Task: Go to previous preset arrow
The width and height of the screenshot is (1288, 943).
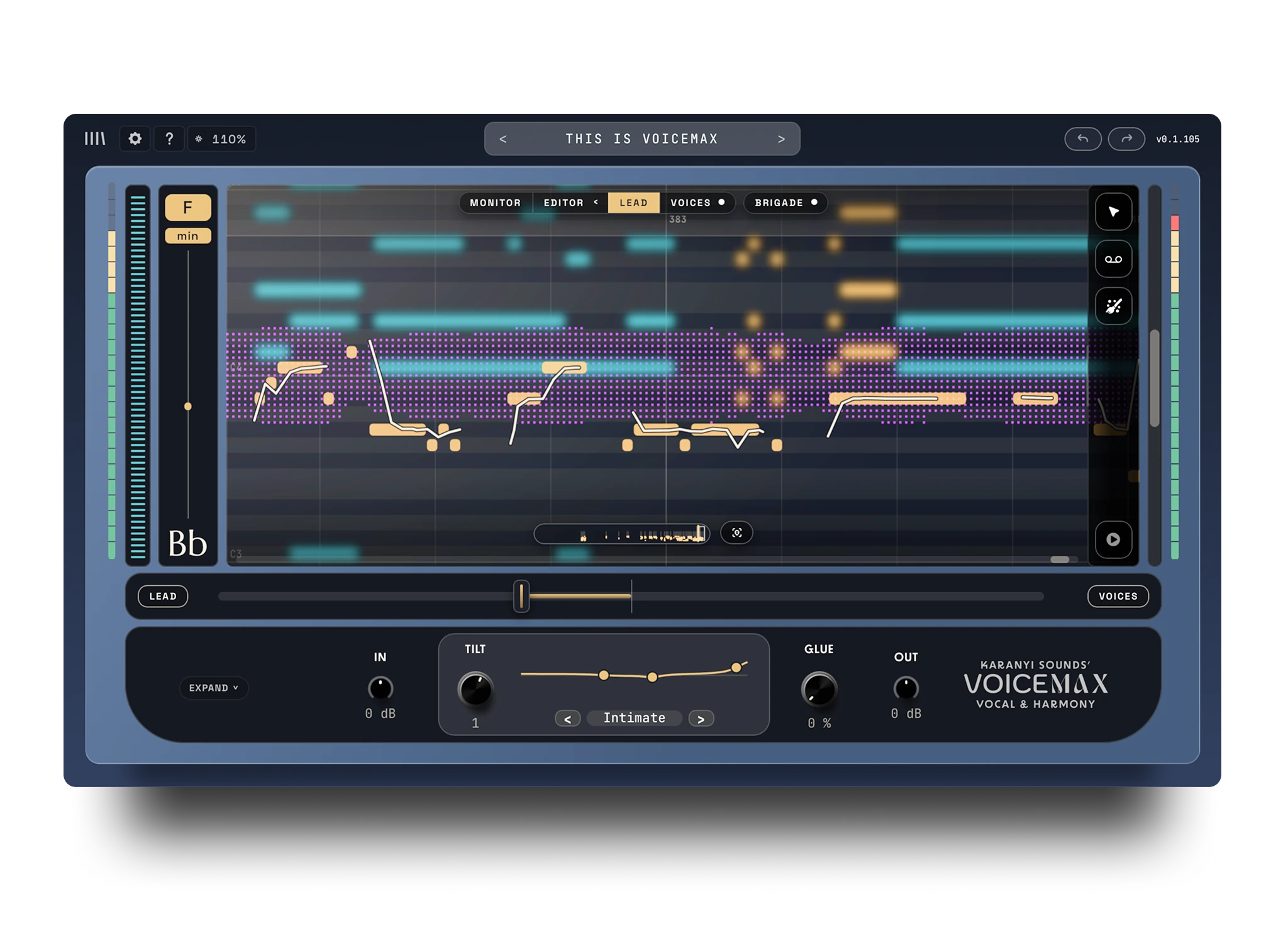Action: coord(502,139)
